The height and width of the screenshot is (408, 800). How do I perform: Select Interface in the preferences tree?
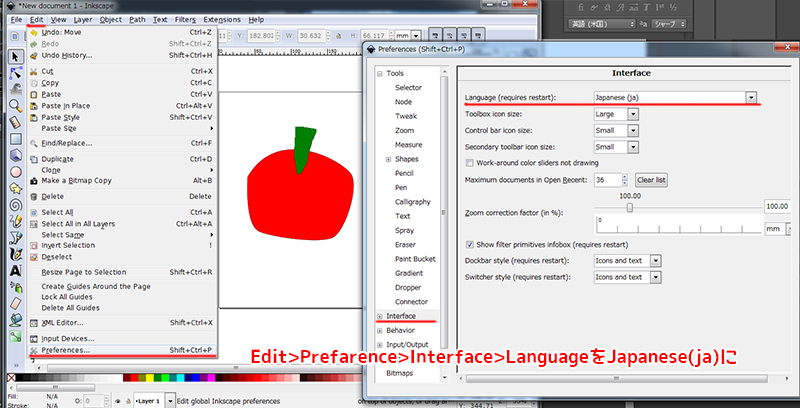400,316
